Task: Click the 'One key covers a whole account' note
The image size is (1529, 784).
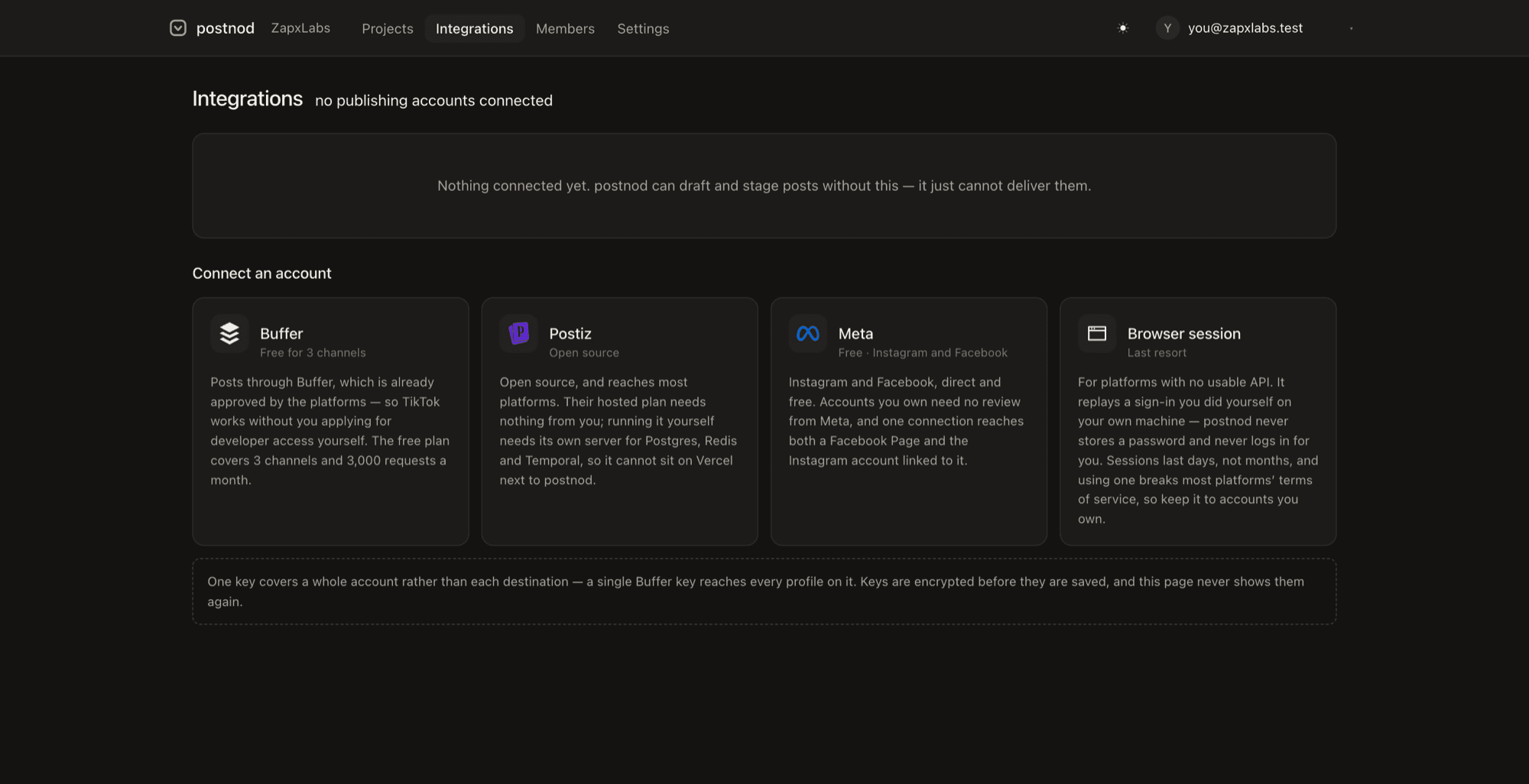Action: (x=764, y=591)
